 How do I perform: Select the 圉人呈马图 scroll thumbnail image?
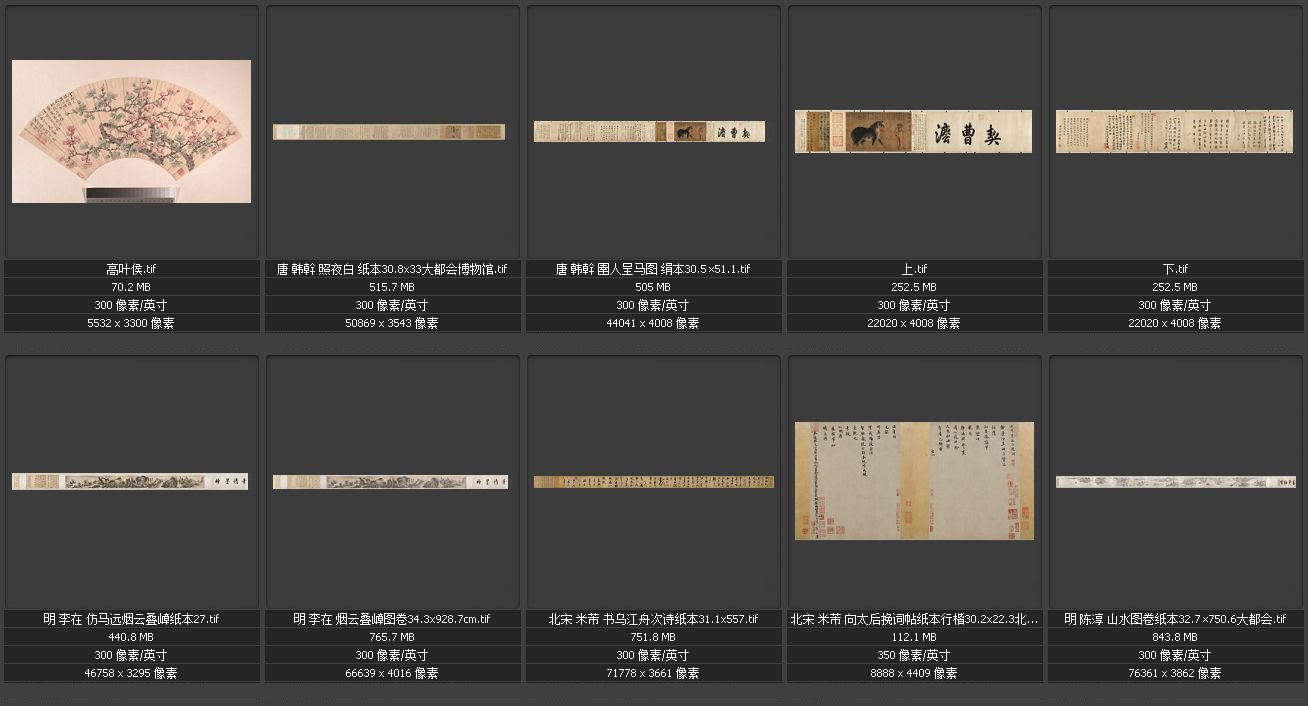click(649, 132)
